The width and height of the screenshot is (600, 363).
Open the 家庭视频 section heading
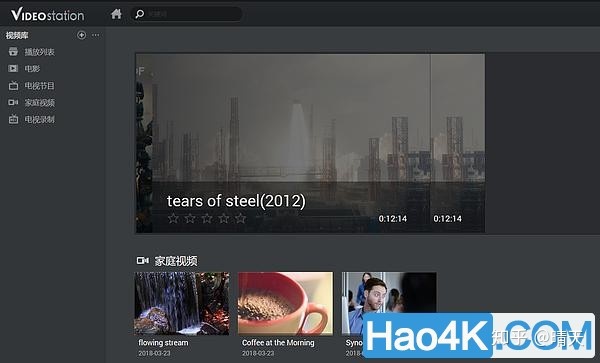click(176, 261)
